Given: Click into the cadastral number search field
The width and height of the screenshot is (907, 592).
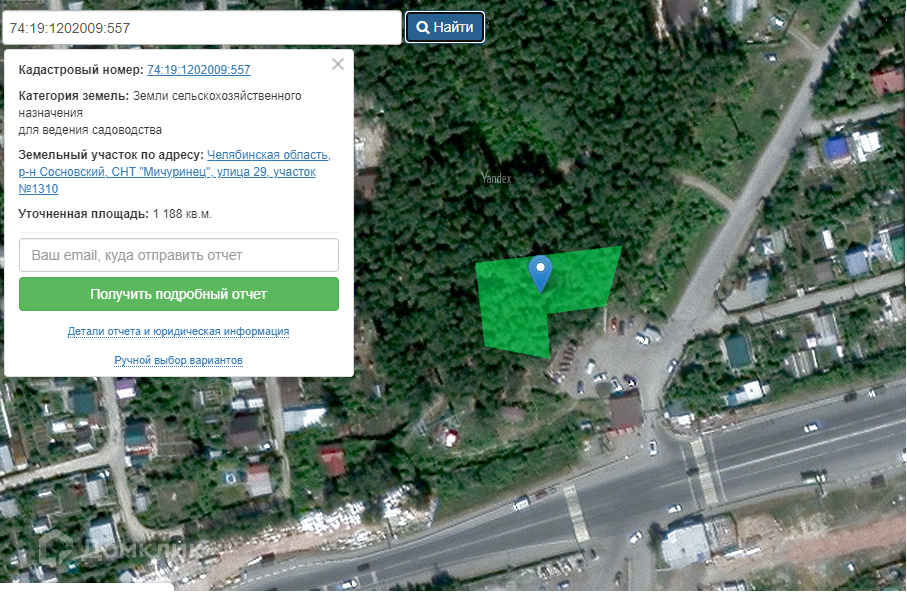Looking at the screenshot, I should (x=202, y=28).
